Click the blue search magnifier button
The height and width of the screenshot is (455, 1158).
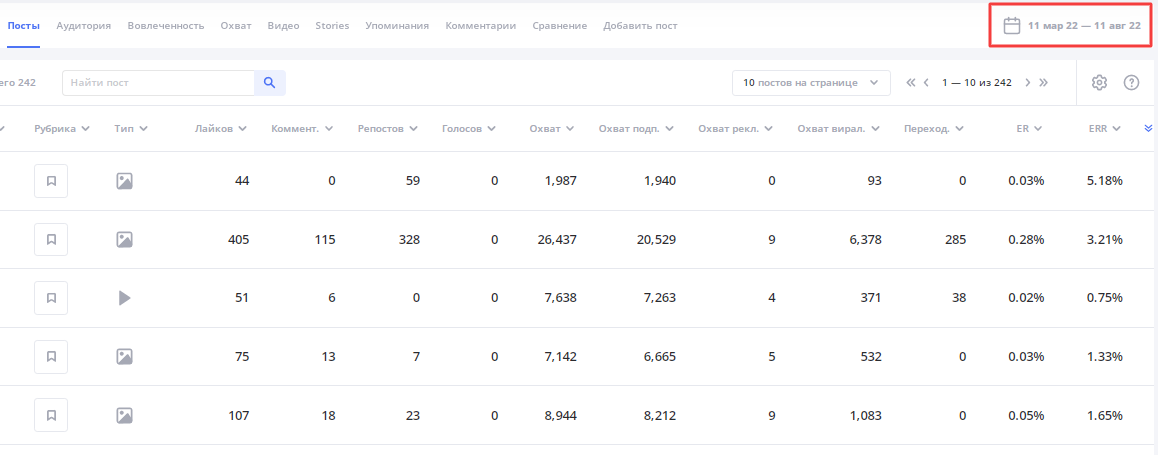270,83
